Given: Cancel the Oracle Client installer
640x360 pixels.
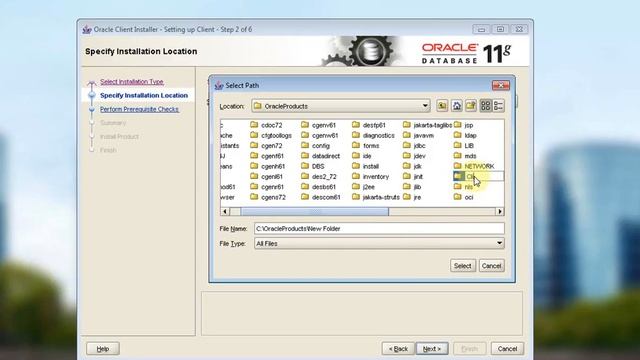Looking at the screenshot, I should pyautogui.click(x=507, y=349).
